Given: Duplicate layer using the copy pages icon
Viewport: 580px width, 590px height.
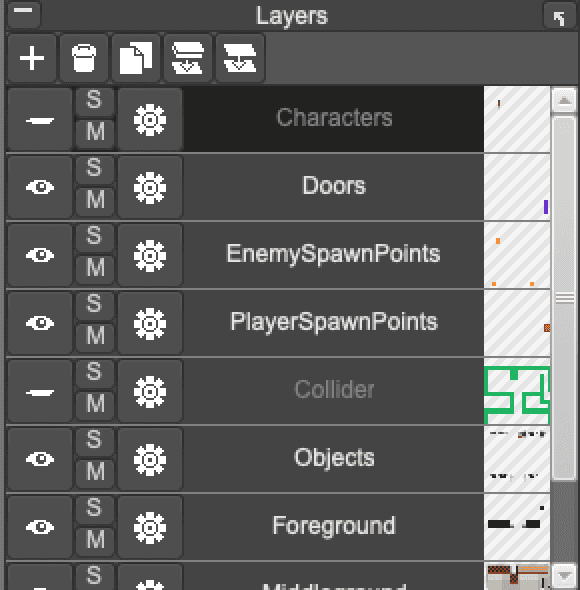Looking at the screenshot, I should pos(136,58).
